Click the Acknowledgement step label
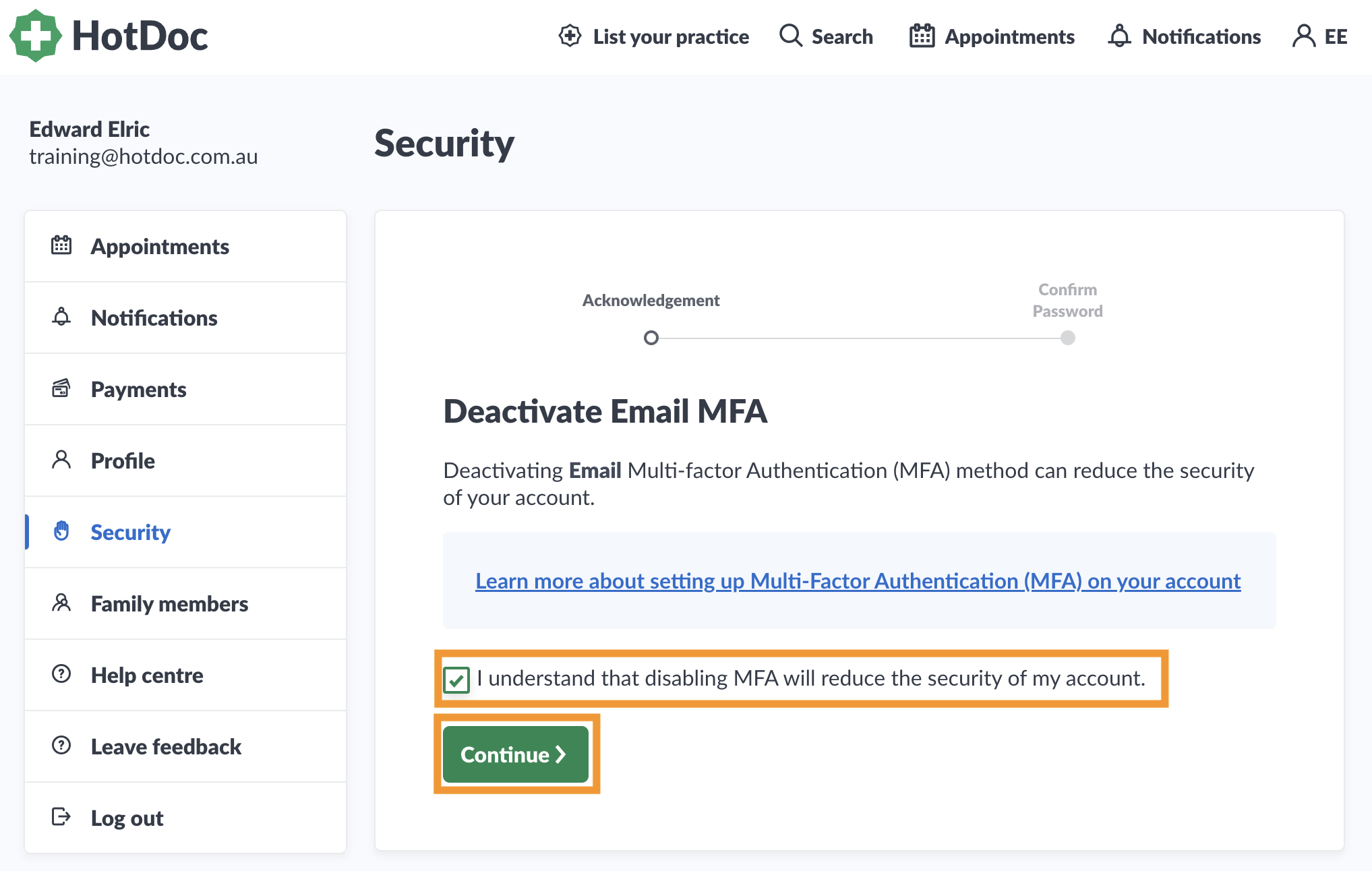1372x871 pixels. 651,301
